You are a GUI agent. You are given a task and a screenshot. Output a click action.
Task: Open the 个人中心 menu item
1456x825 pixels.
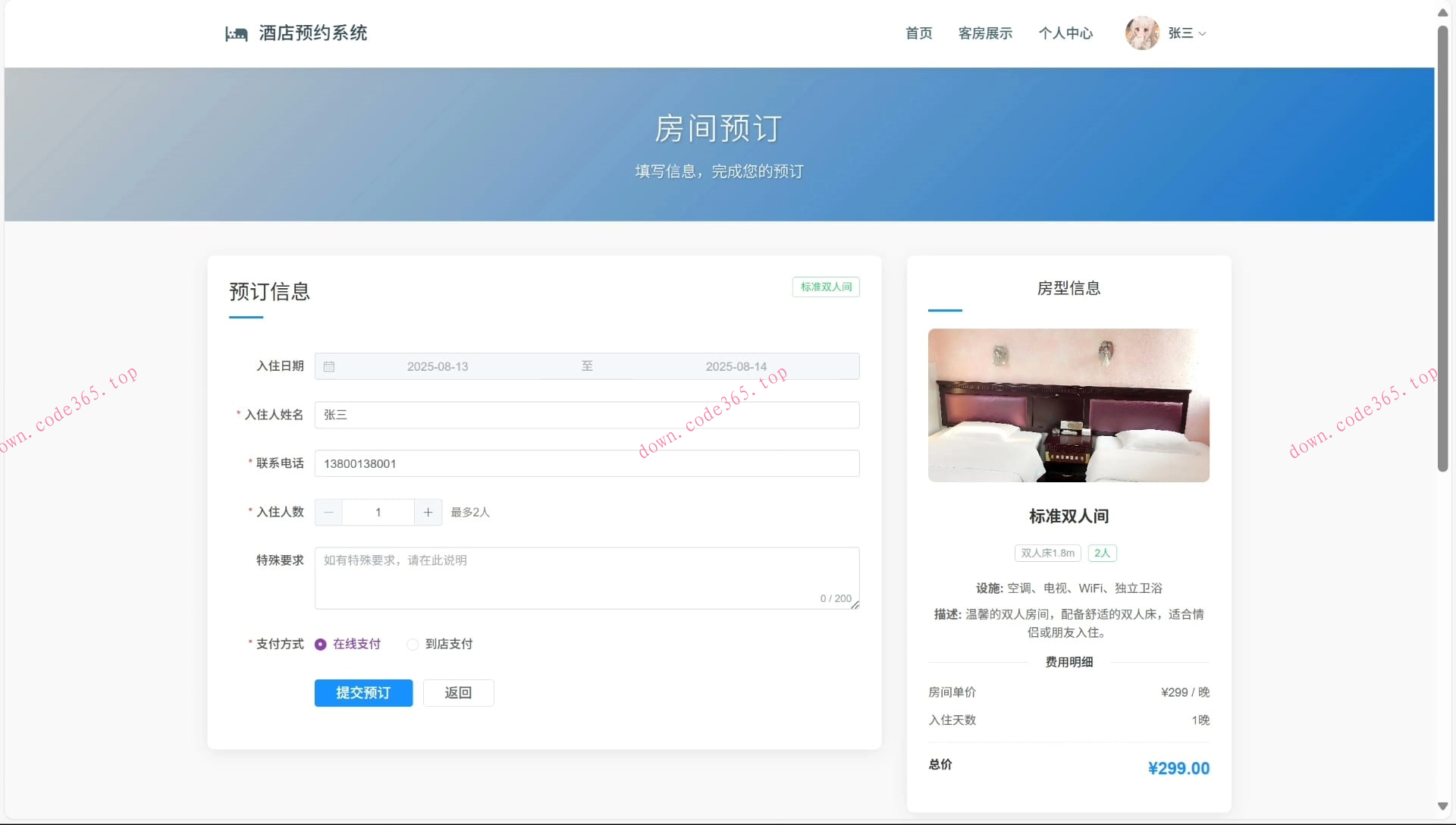(1065, 33)
